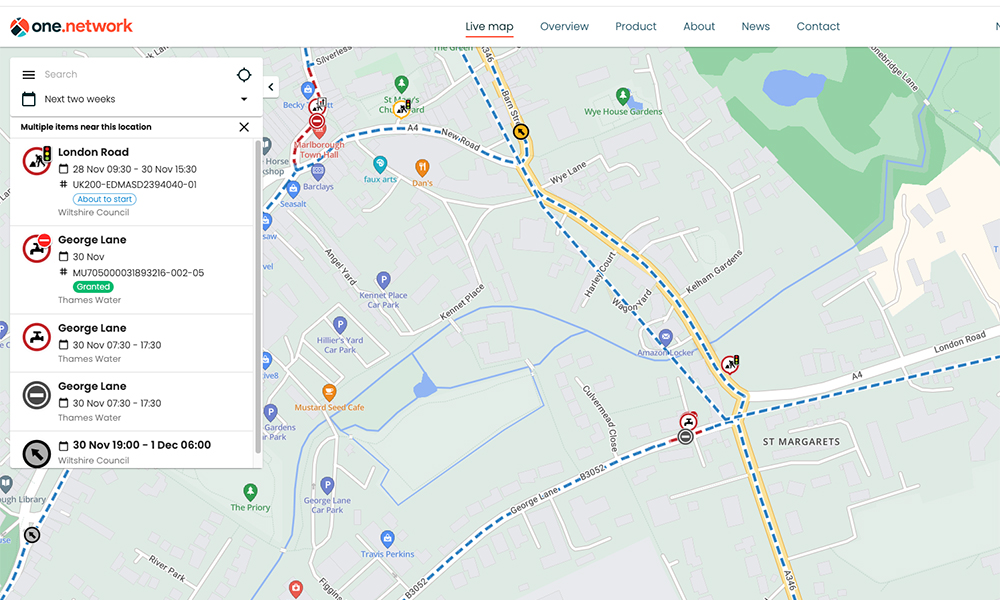Click the traffic-light roadworks marker on the A346
Image resolution: width=1000 pixels, height=600 pixels.
[x=731, y=365]
